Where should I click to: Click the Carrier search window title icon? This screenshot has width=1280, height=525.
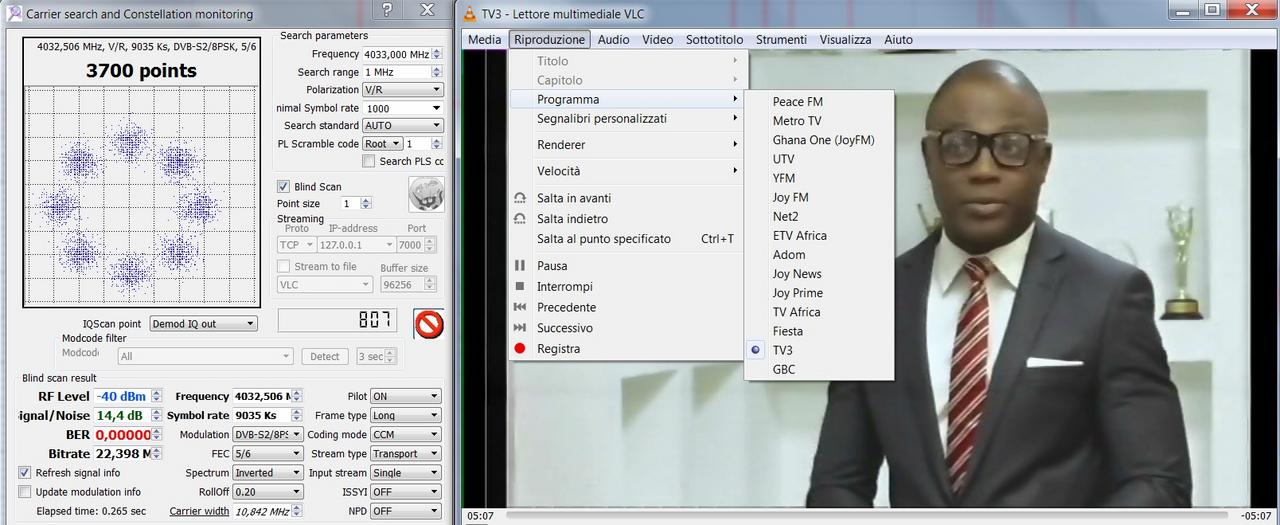tap(14, 14)
